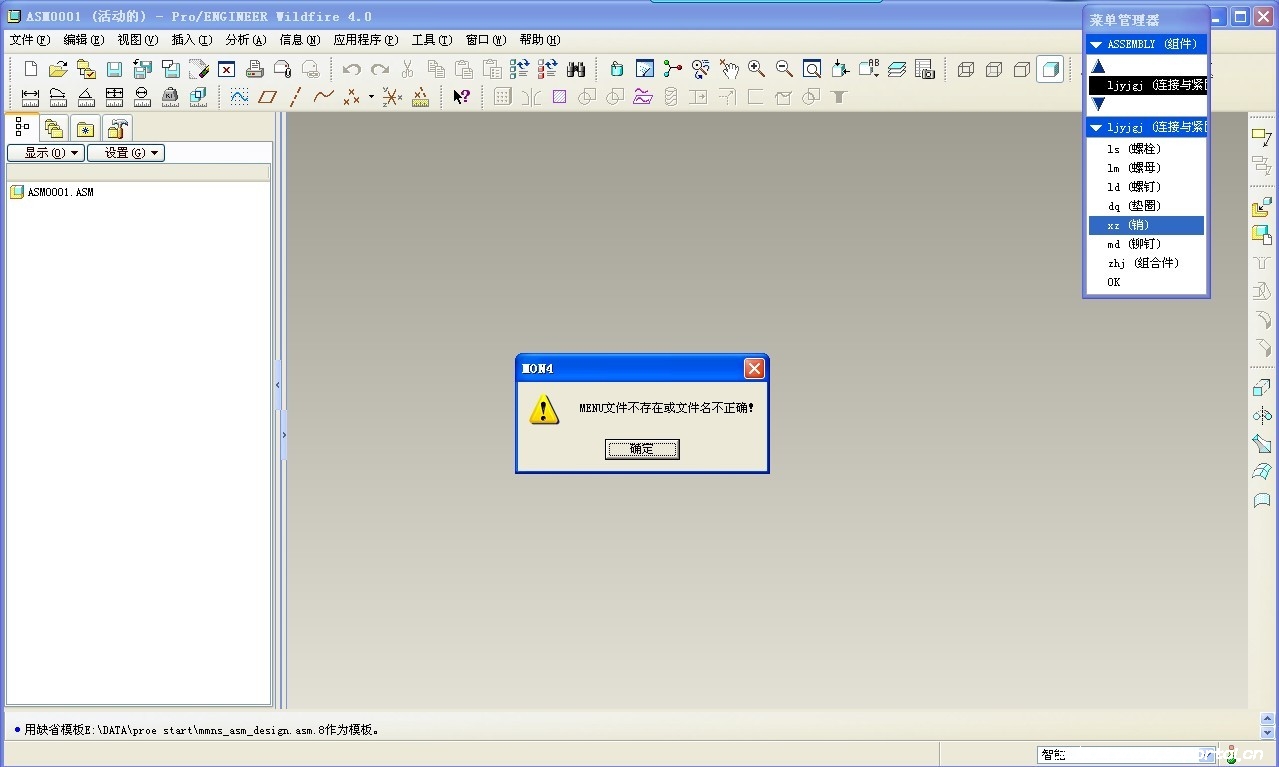Click the down arrow in Menu Manager
The width and height of the screenshot is (1279, 767).
[1098, 104]
